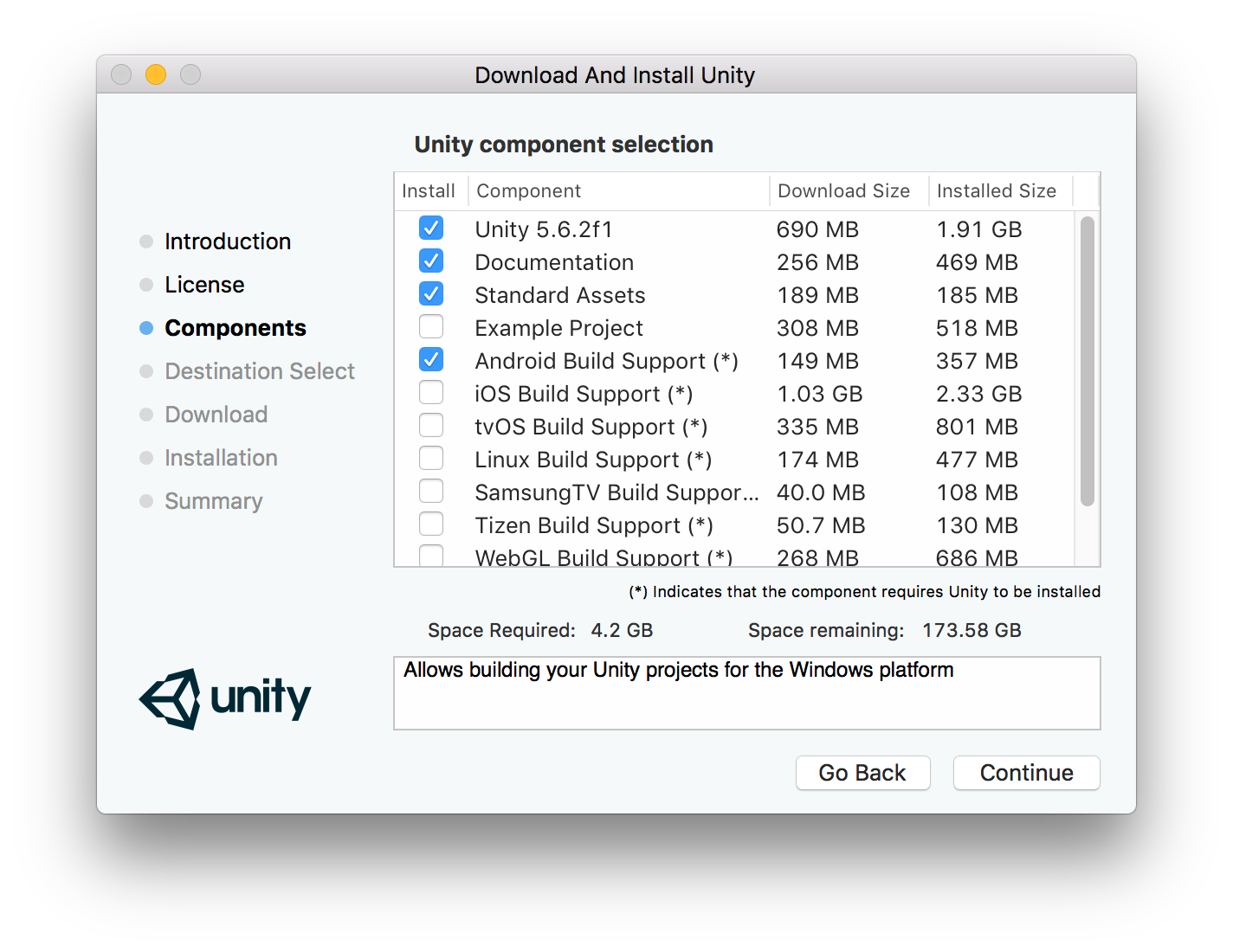Enable the Linux Build Support checkbox
Image resolution: width=1233 pixels, height=952 pixels.
point(431,459)
